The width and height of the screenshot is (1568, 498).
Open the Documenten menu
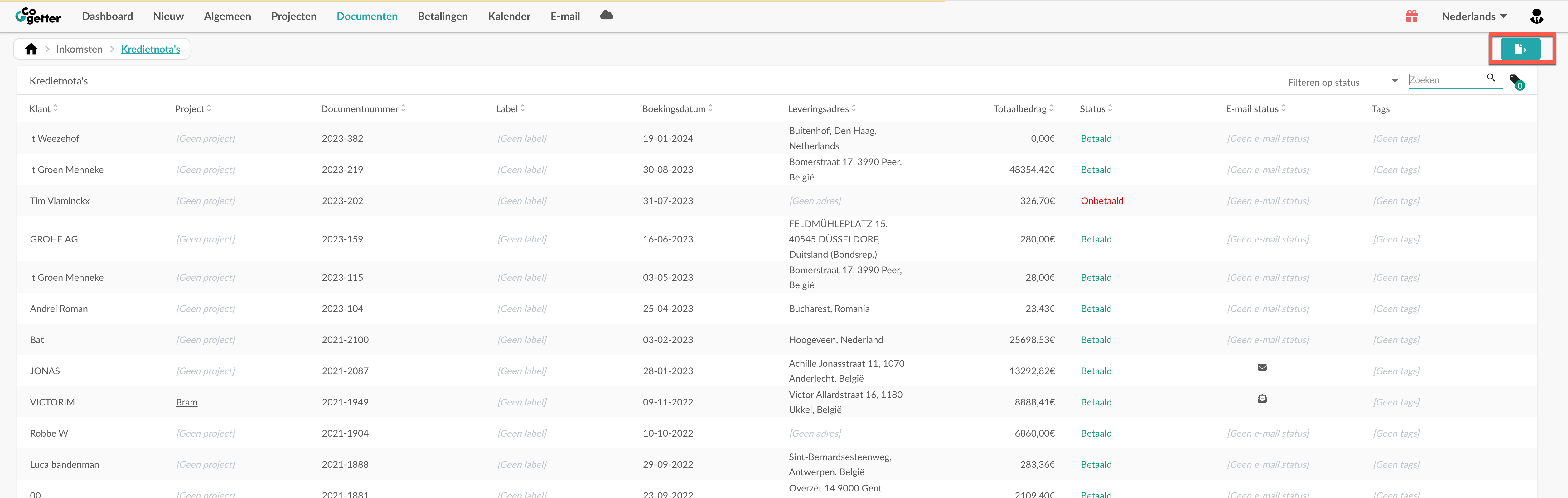coord(367,17)
